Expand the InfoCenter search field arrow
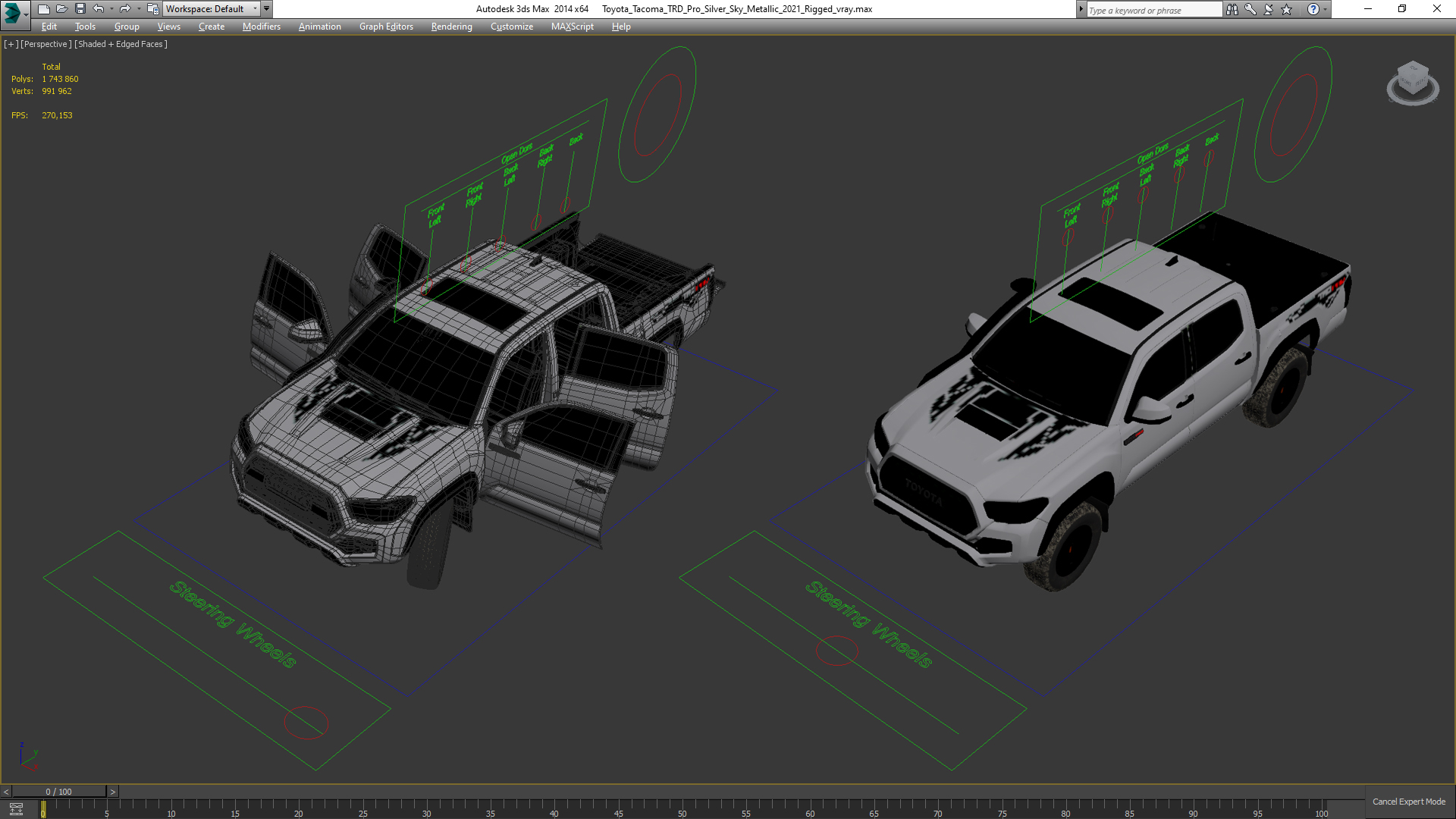Image resolution: width=1456 pixels, height=819 pixels. tap(1081, 9)
